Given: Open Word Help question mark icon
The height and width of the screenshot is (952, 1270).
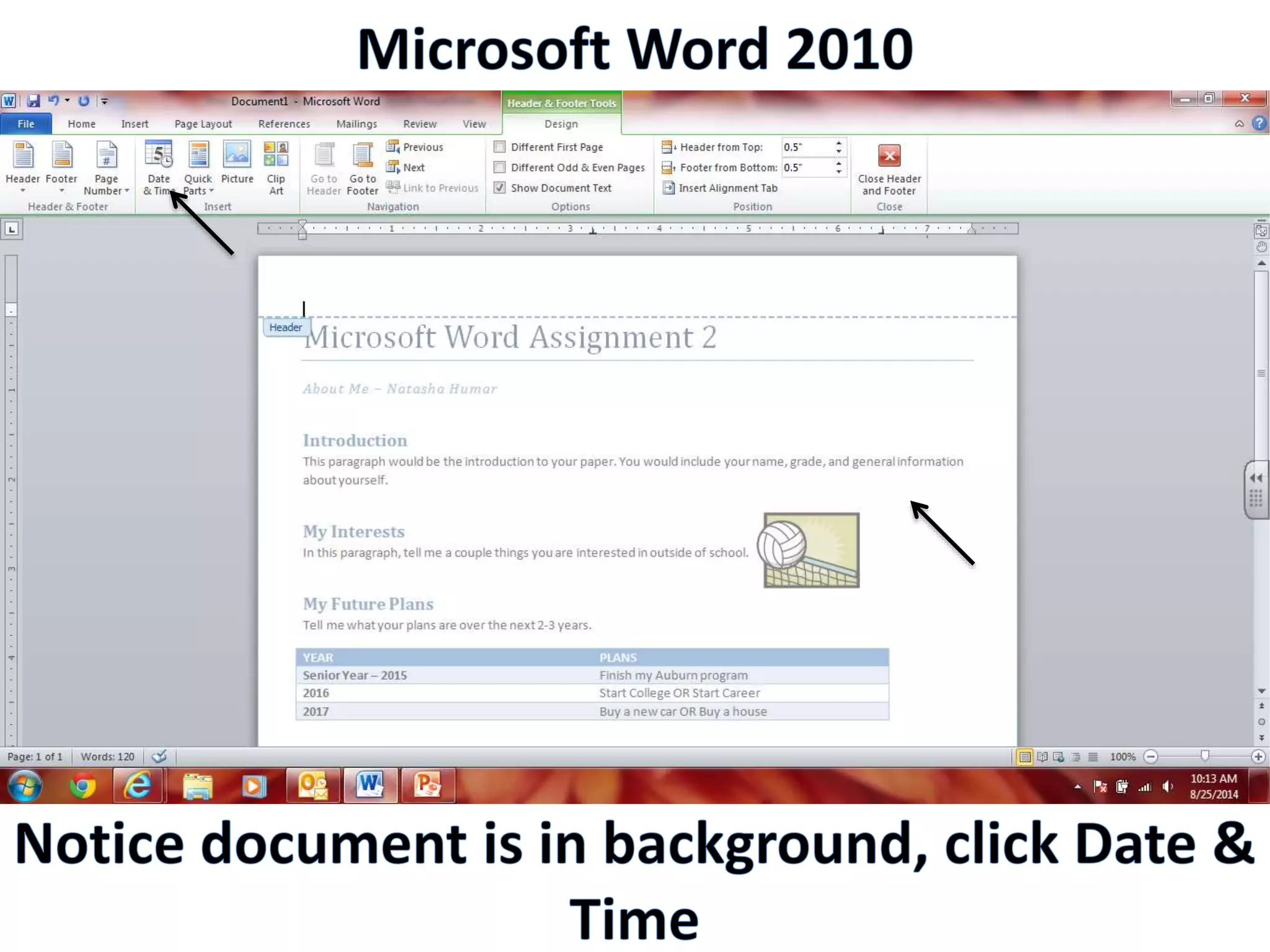Looking at the screenshot, I should click(1259, 123).
